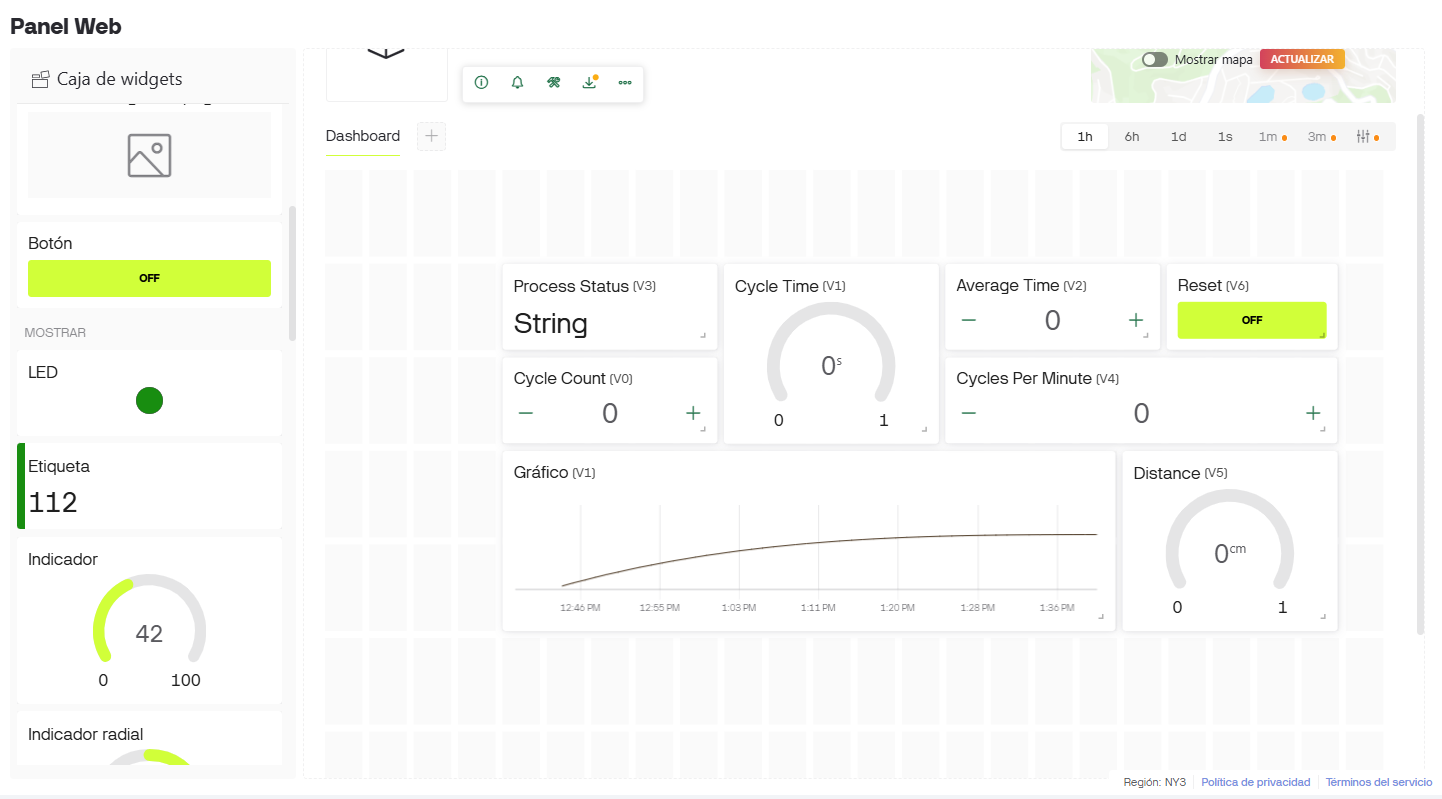The image size is (1442, 799).
Task: Select the 6h time range
Action: [x=1132, y=137]
